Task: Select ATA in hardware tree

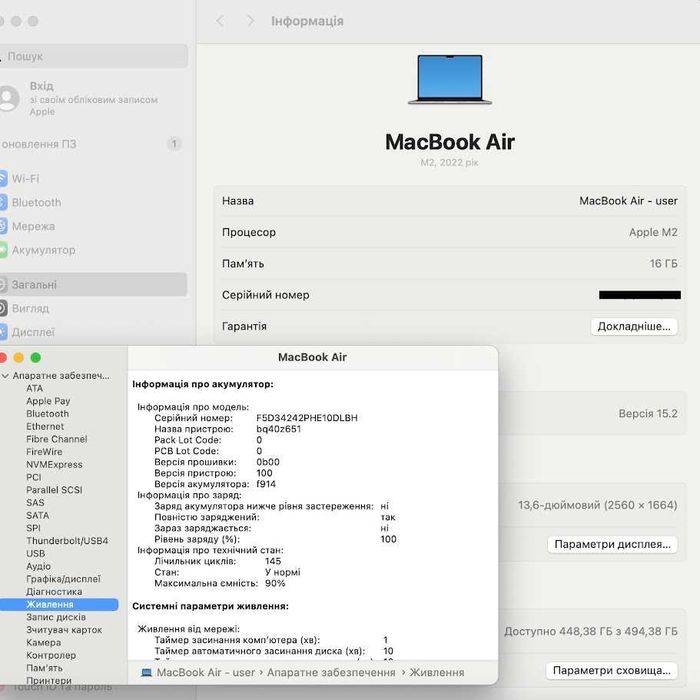Action: click(x=34, y=388)
